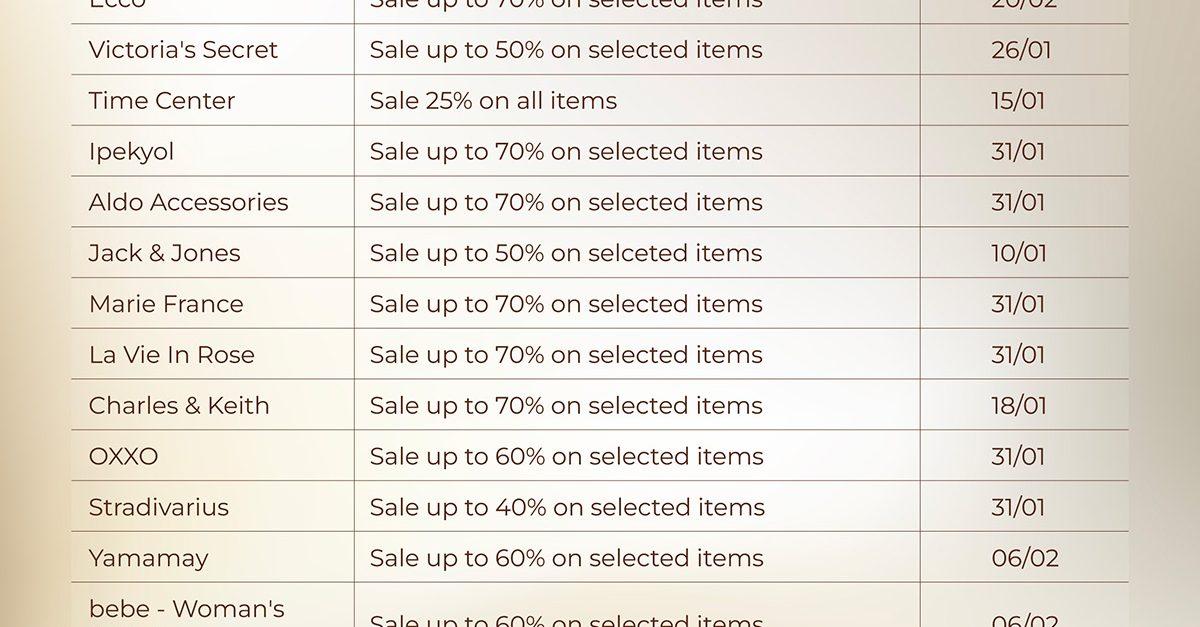Select the Stradivarius store name
This screenshot has width=1200, height=627.
[158, 507]
